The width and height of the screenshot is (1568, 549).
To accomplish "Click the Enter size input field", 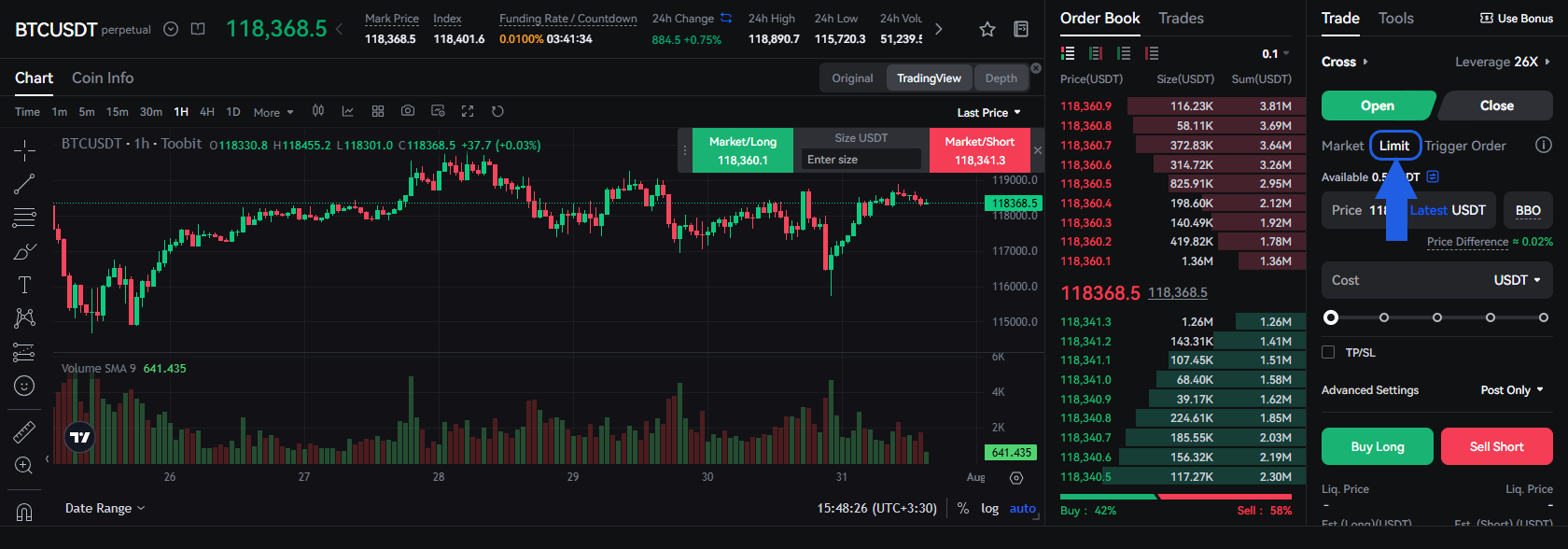I will [x=861, y=160].
